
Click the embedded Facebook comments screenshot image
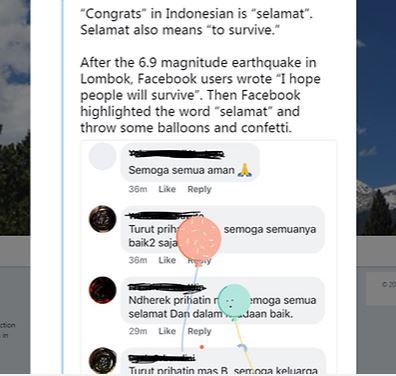point(208,257)
